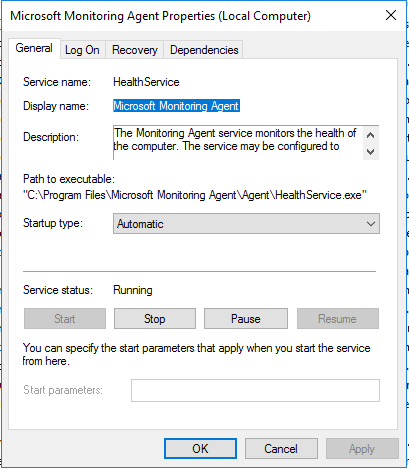Click the Apply button

pos(362,449)
